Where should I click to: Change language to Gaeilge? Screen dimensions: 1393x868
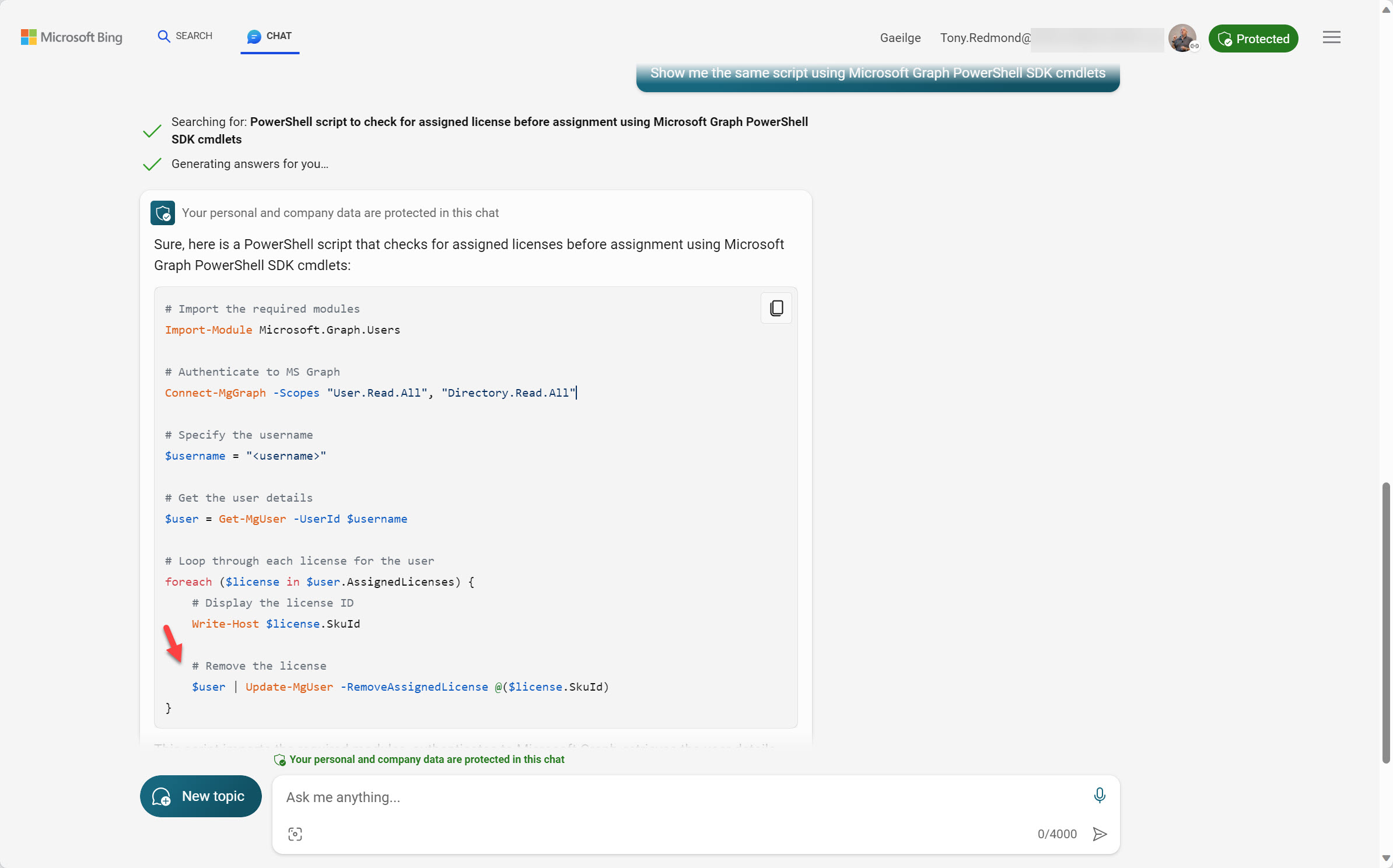pyautogui.click(x=900, y=38)
